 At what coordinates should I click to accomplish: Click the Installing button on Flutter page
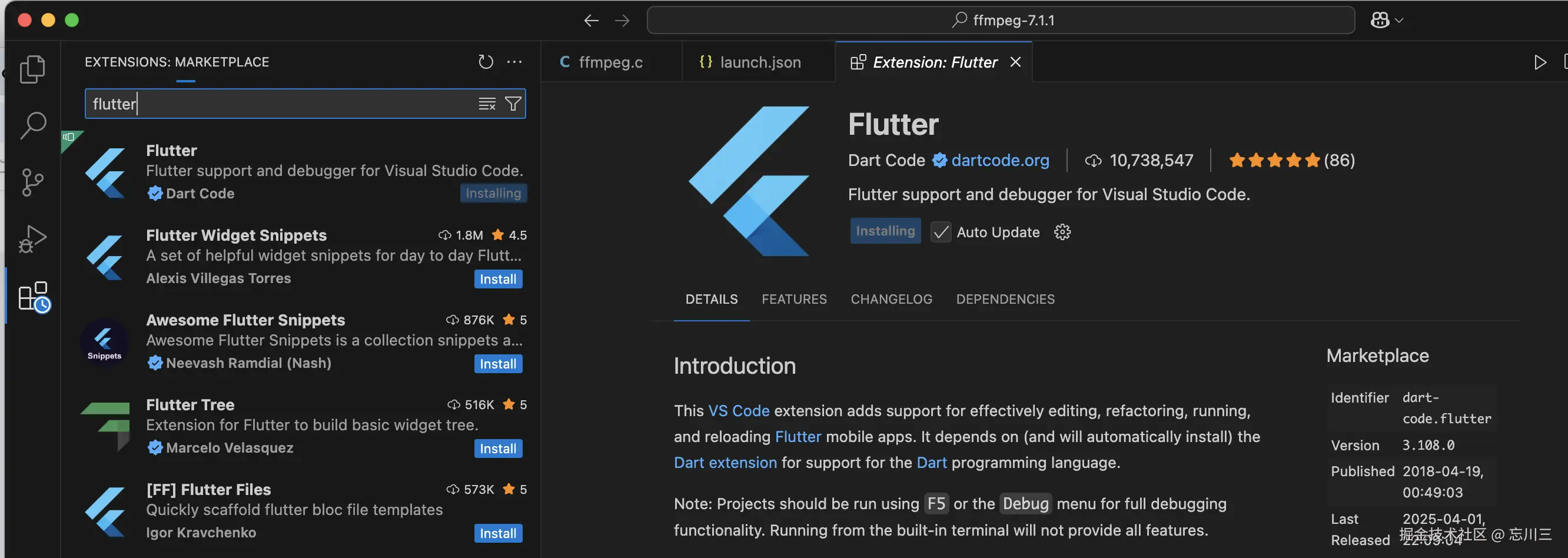885,231
